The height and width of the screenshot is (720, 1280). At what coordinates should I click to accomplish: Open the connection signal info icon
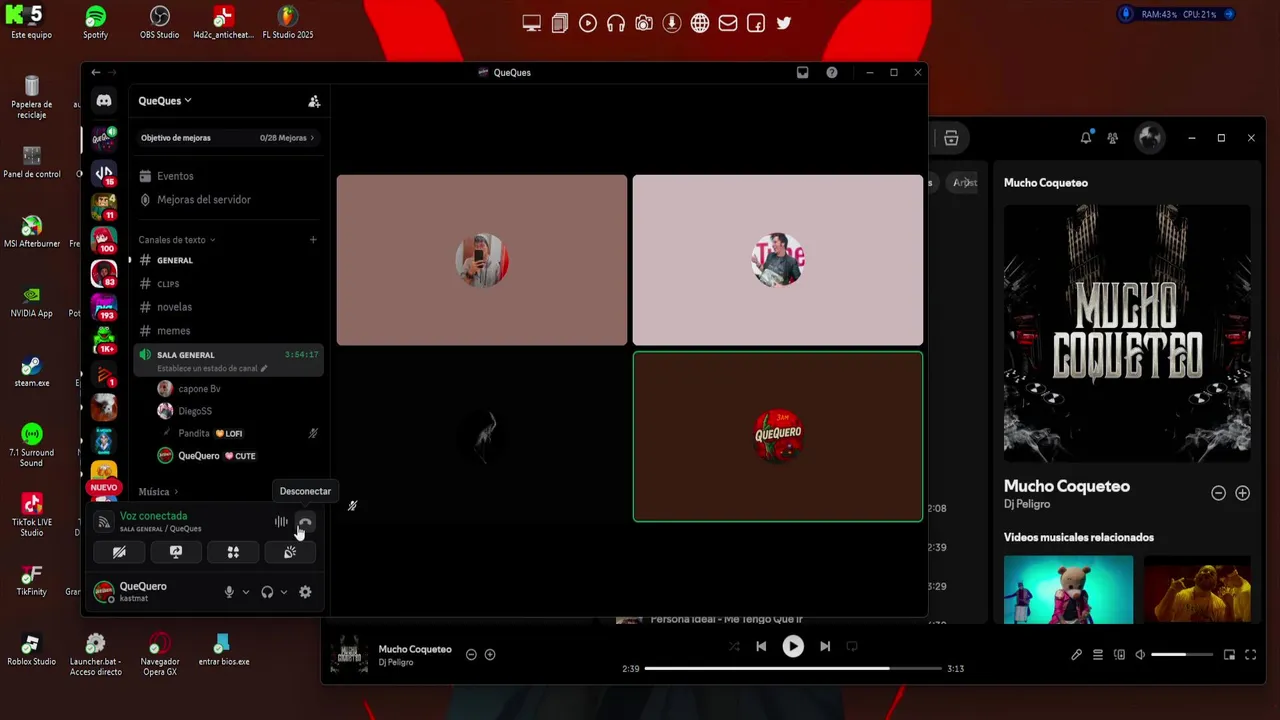click(104, 522)
